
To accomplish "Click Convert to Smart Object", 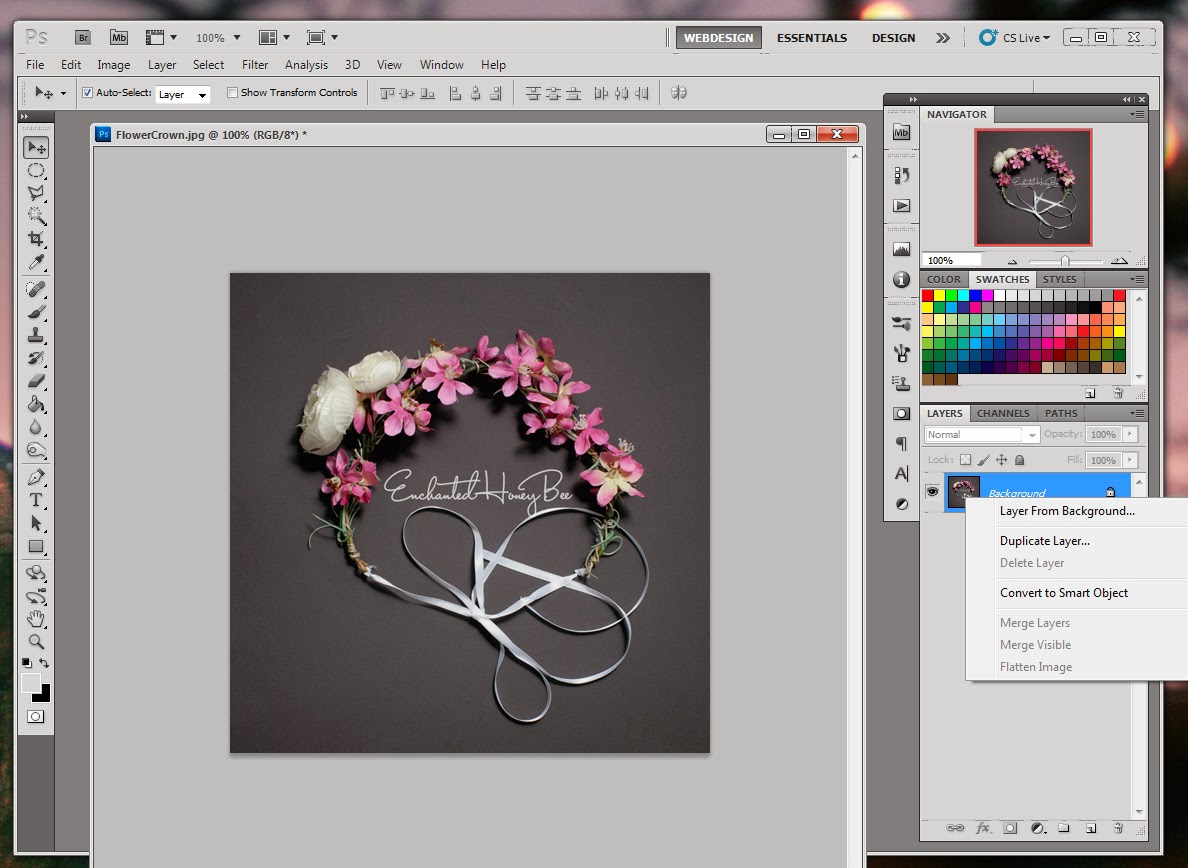I will click(x=1063, y=593).
